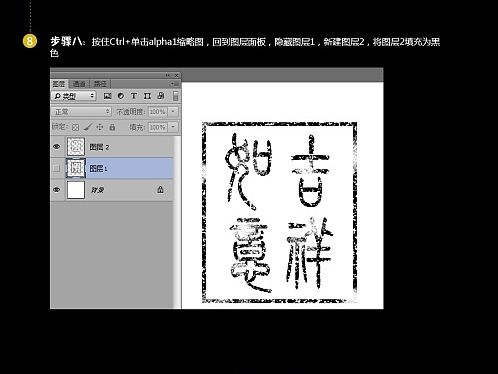The image size is (498, 374).
Task: Open the opacity slider arrow
Action: [173, 112]
